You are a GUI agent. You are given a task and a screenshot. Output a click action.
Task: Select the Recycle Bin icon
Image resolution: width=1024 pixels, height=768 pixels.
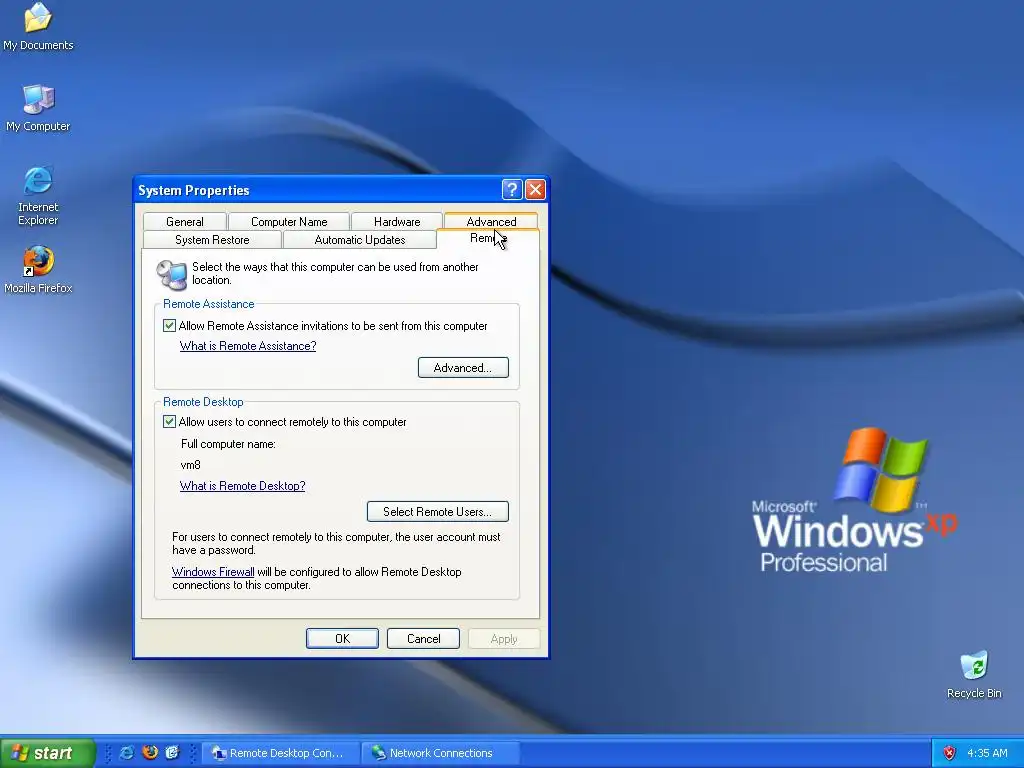[974, 675]
